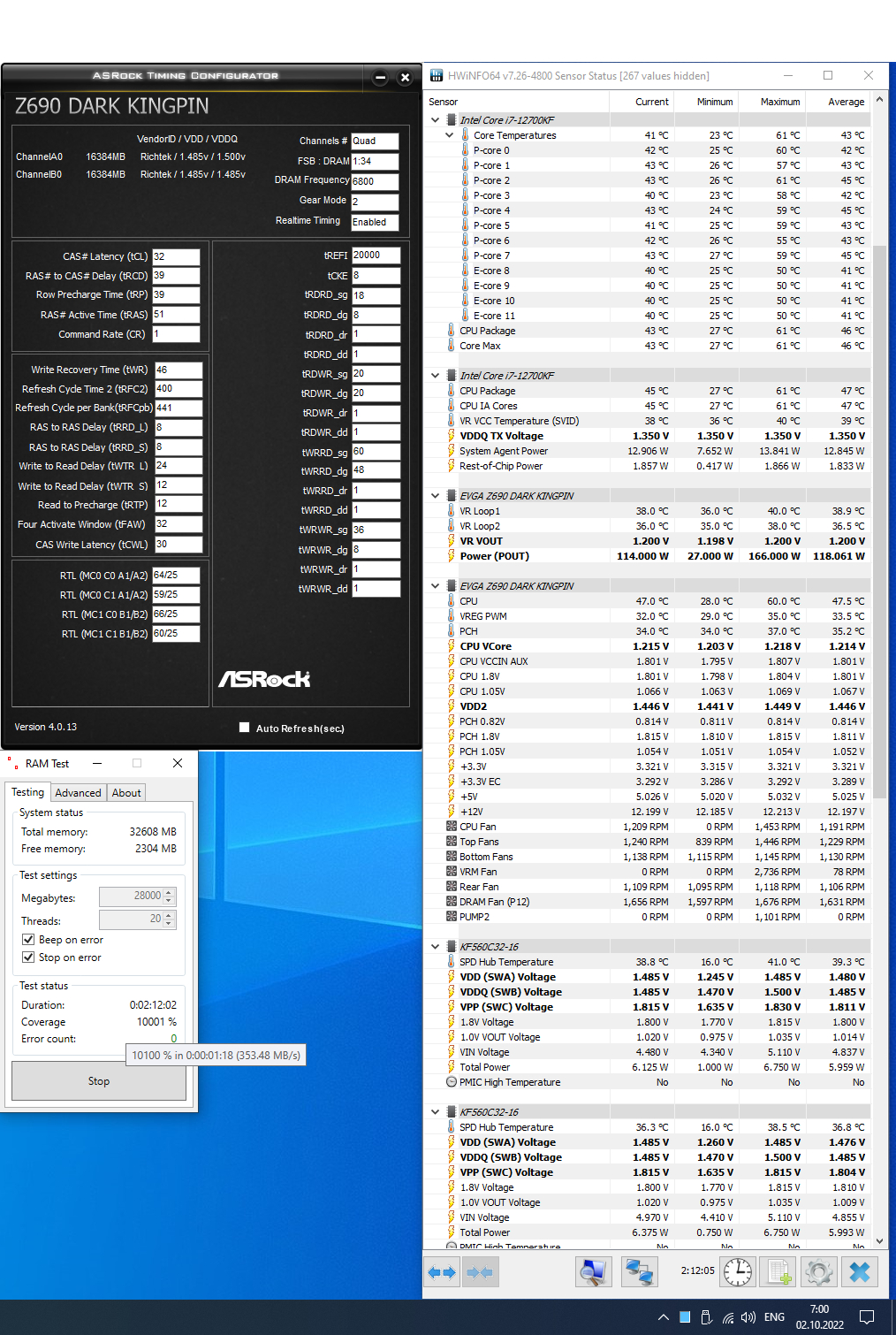Collapse the first KF560C32-16 section
This screenshot has width=896, height=1335.
pos(435,947)
